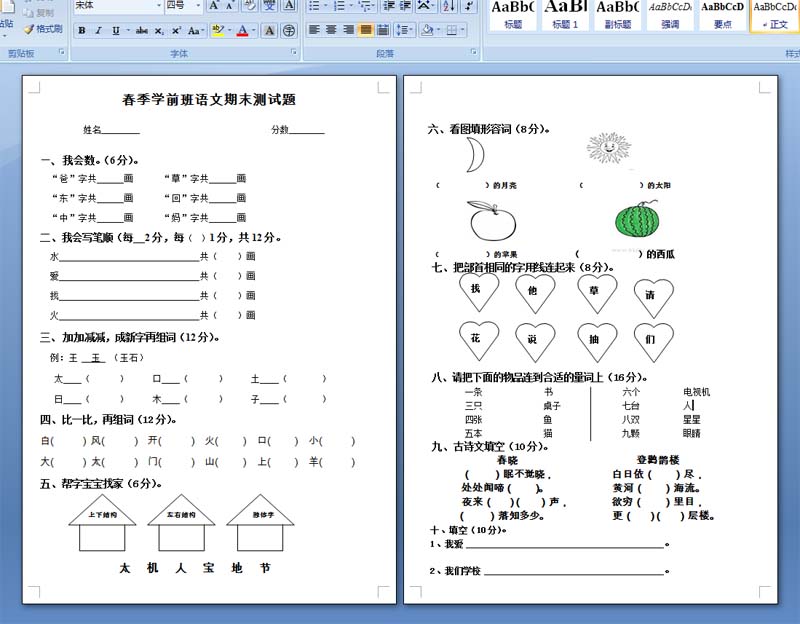Click the Multilevel List icon
This screenshot has width=800, height=624.
pyautogui.click(x=364, y=6)
